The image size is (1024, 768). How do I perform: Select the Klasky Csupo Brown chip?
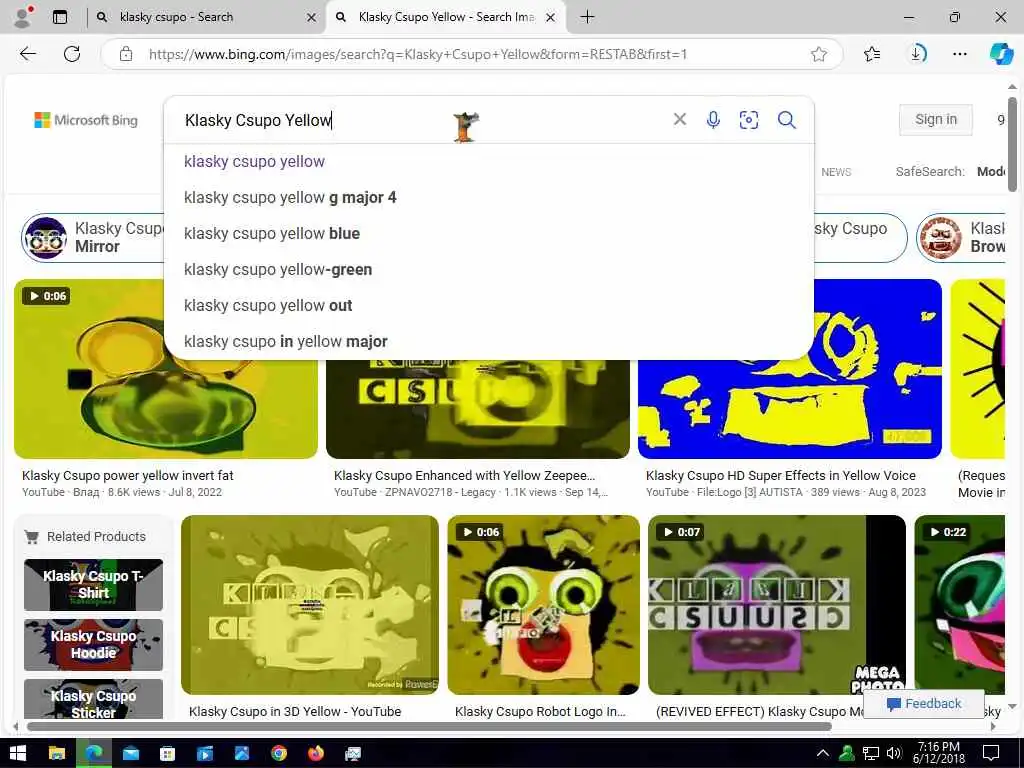(x=961, y=237)
